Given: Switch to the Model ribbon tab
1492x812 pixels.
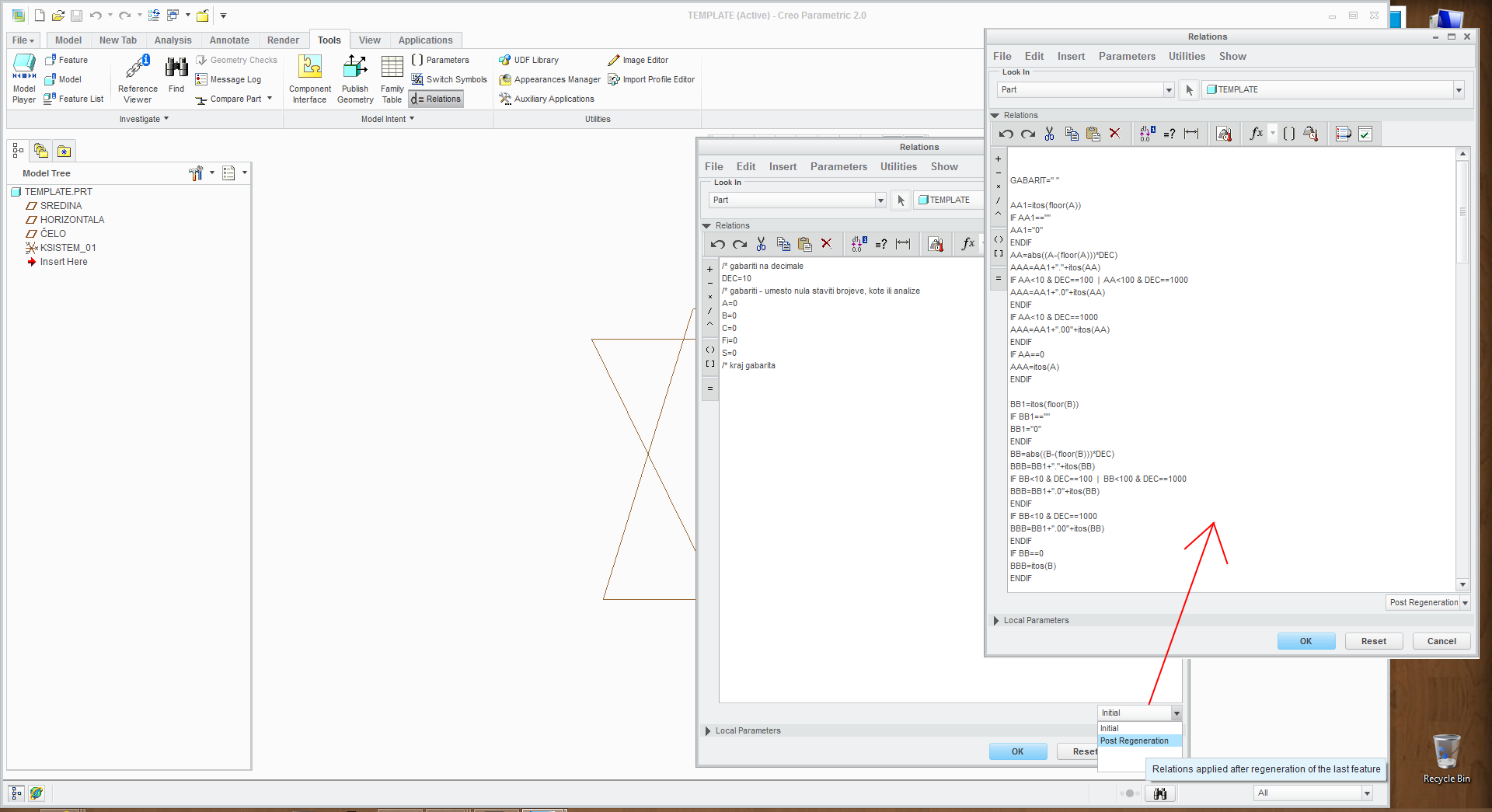Looking at the screenshot, I should point(68,40).
